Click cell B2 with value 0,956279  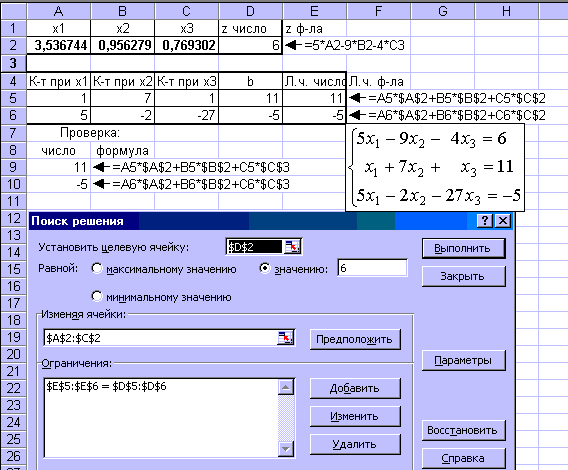point(122,45)
